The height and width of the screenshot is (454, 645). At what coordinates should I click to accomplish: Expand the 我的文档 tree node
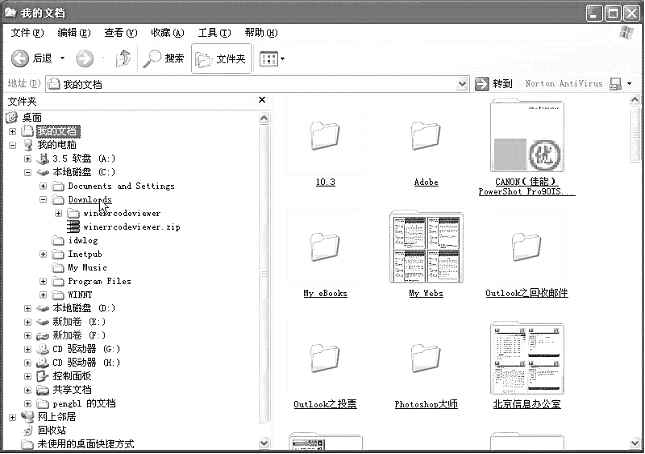click(x=12, y=131)
